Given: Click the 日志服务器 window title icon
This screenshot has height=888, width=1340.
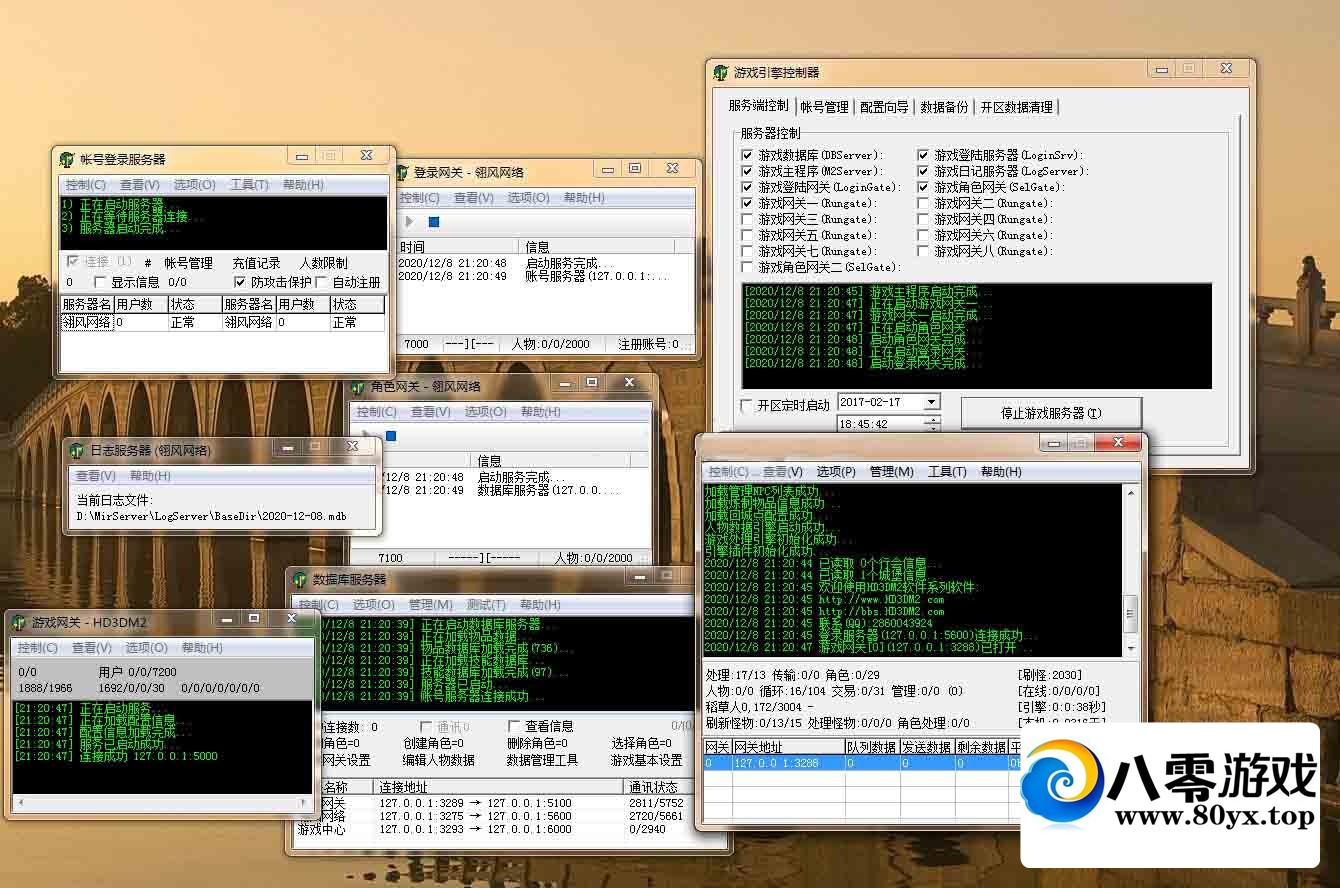Looking at the screenshot, I should 78,451.
